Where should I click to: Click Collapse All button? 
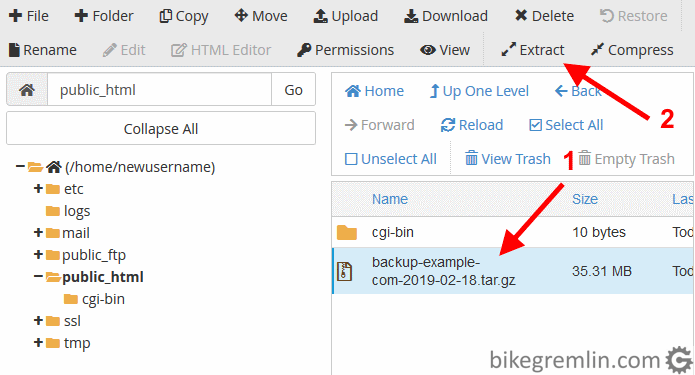point(161,129)
